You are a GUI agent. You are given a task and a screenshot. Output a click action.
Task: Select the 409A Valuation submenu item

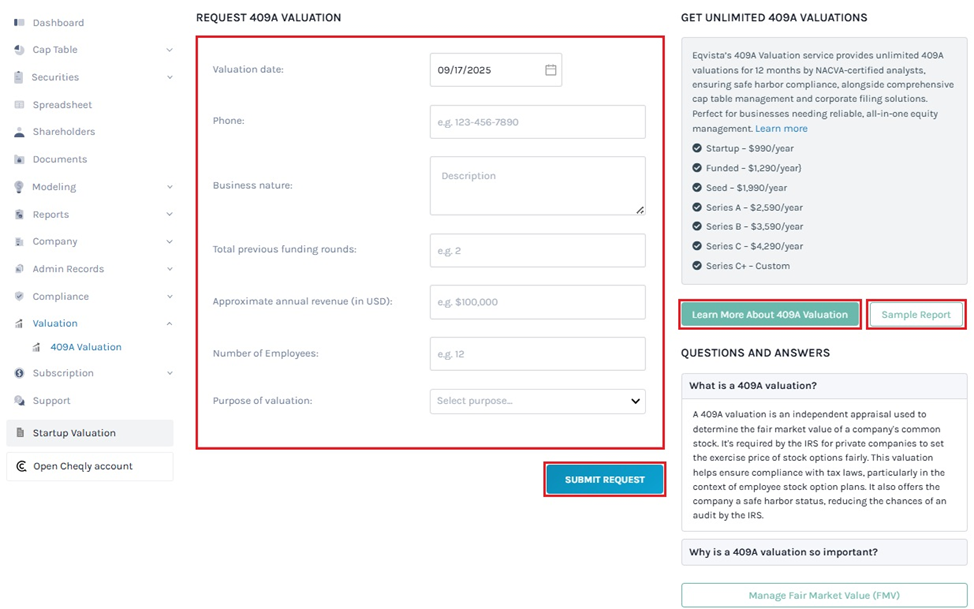pos(86,347)
